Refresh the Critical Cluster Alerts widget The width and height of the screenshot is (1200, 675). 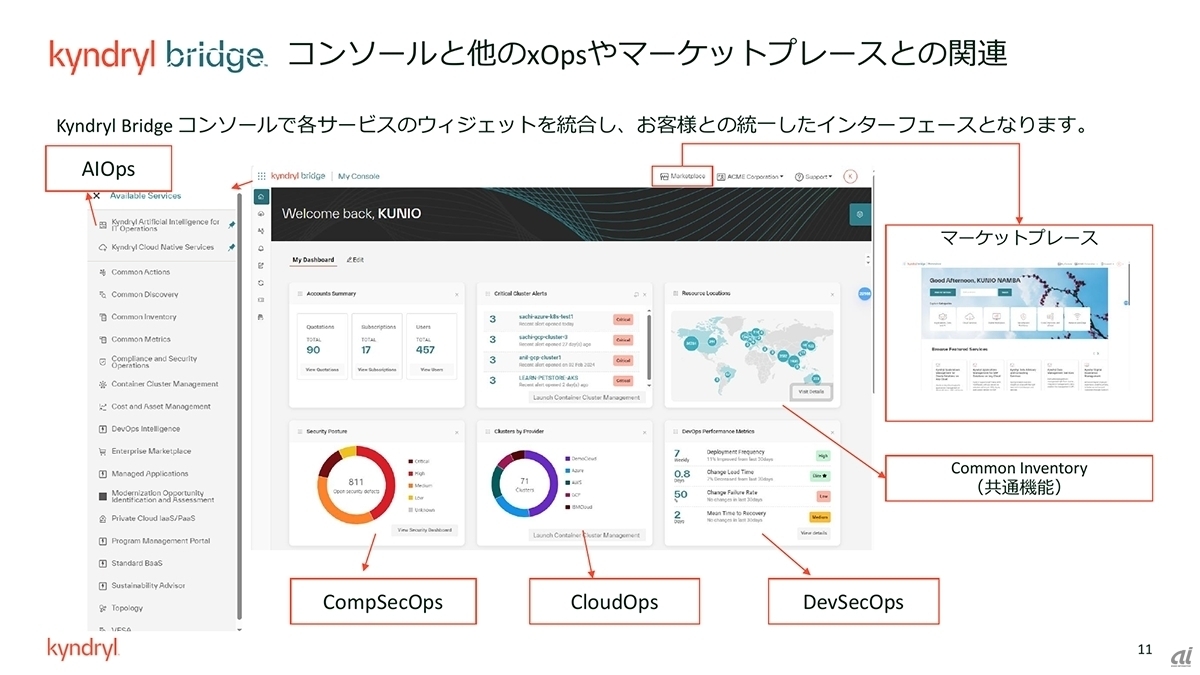[x=635, y=294]
